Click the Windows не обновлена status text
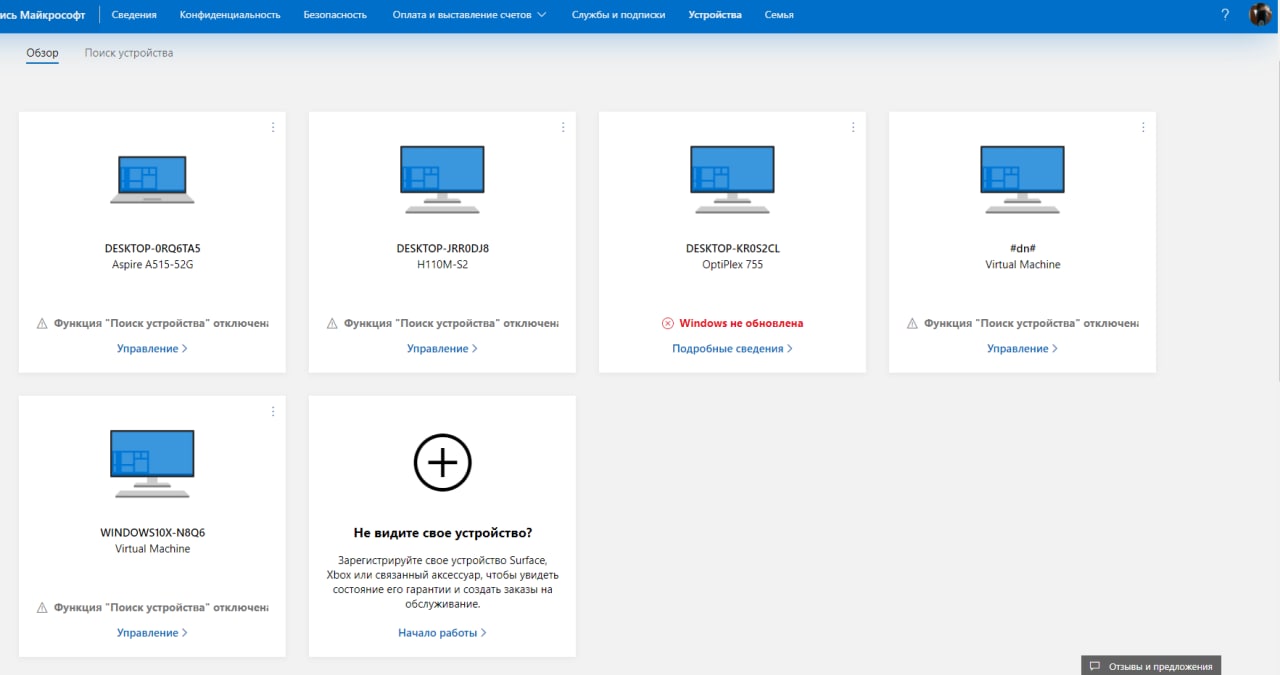The width and height of the screenshot is (1280, 675). coord(741,323)
